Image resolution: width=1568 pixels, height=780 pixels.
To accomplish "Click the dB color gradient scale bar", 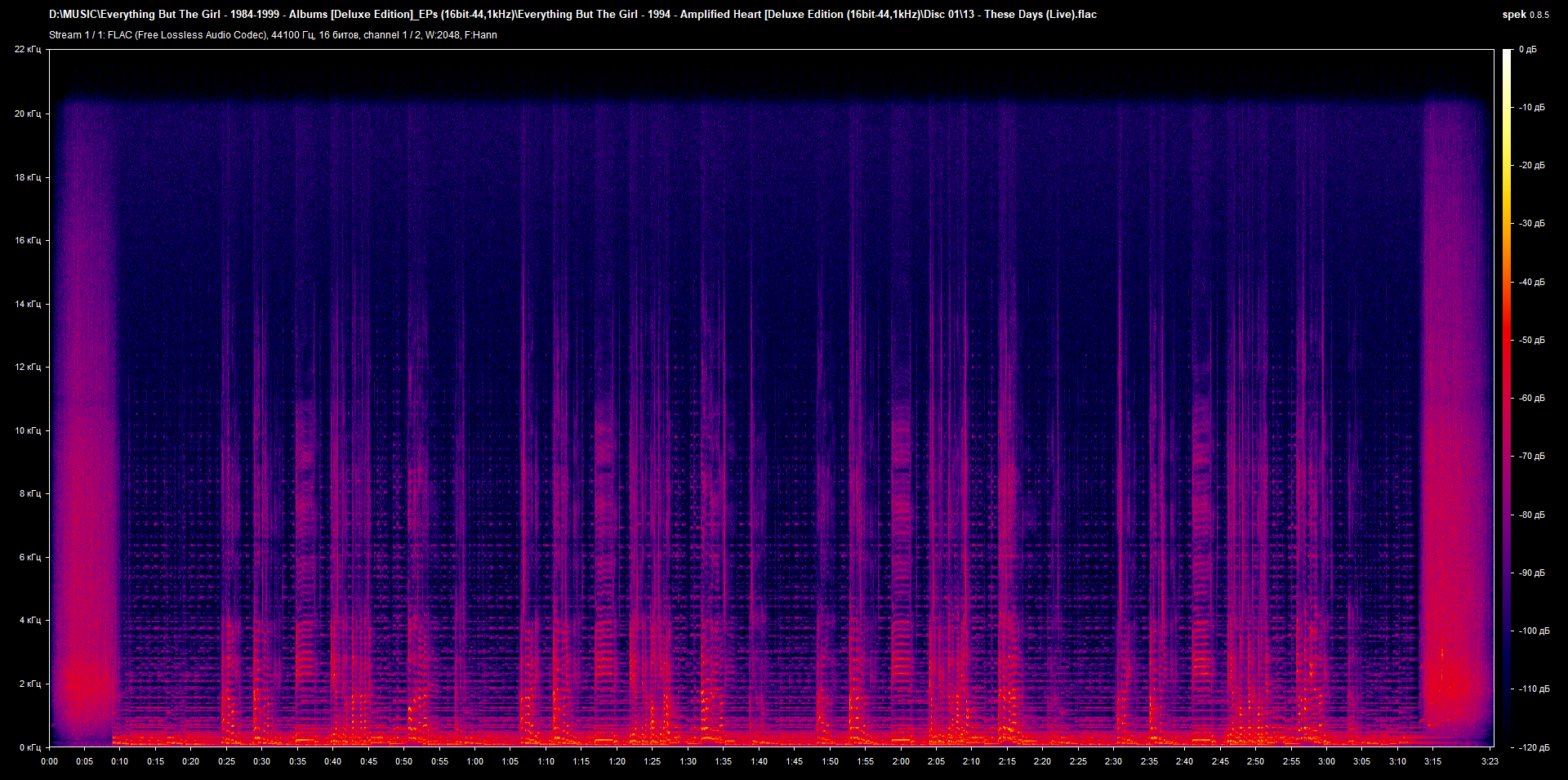I will tap(1508, 398).
